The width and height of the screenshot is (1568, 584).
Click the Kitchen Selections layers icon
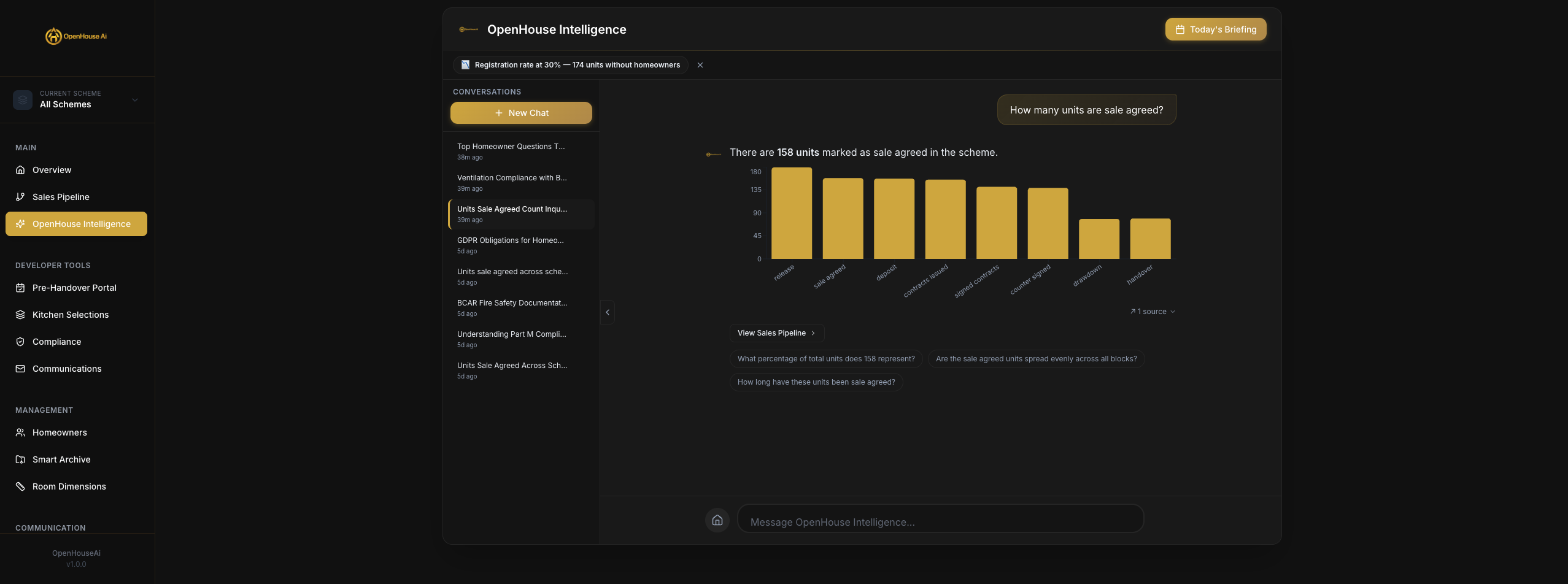[x=20, y=315]
